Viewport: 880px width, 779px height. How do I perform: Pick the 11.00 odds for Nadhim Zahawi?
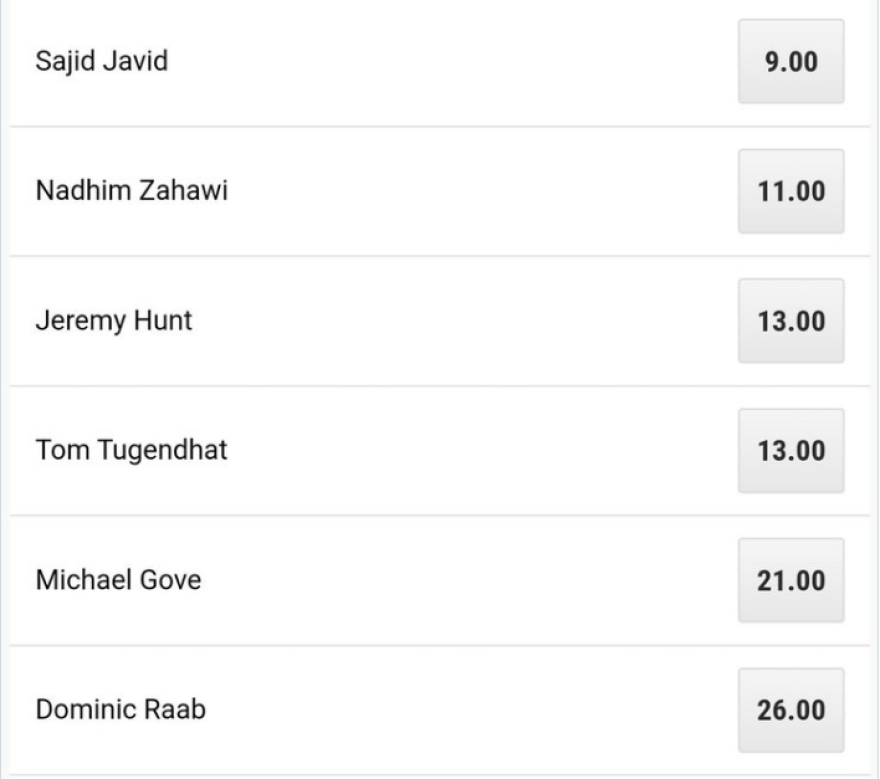[790, 191]
